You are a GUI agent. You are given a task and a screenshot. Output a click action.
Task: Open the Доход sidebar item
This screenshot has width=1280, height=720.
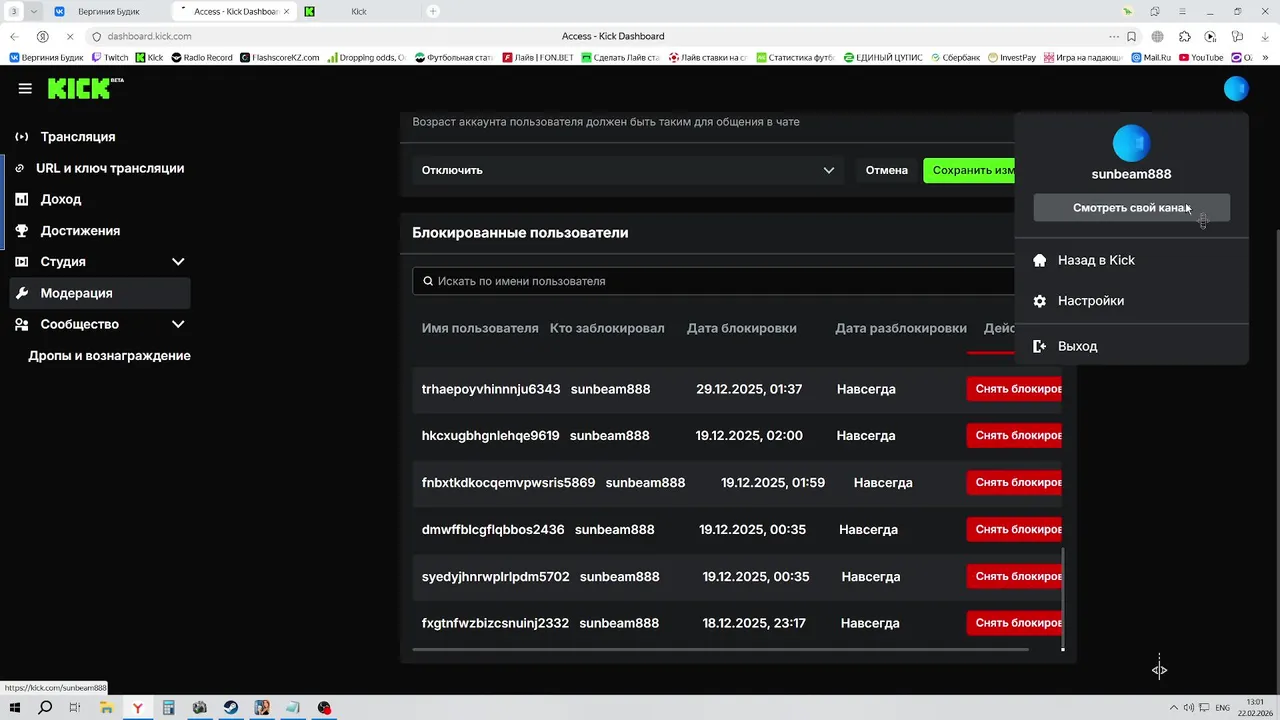pos(100,199)
